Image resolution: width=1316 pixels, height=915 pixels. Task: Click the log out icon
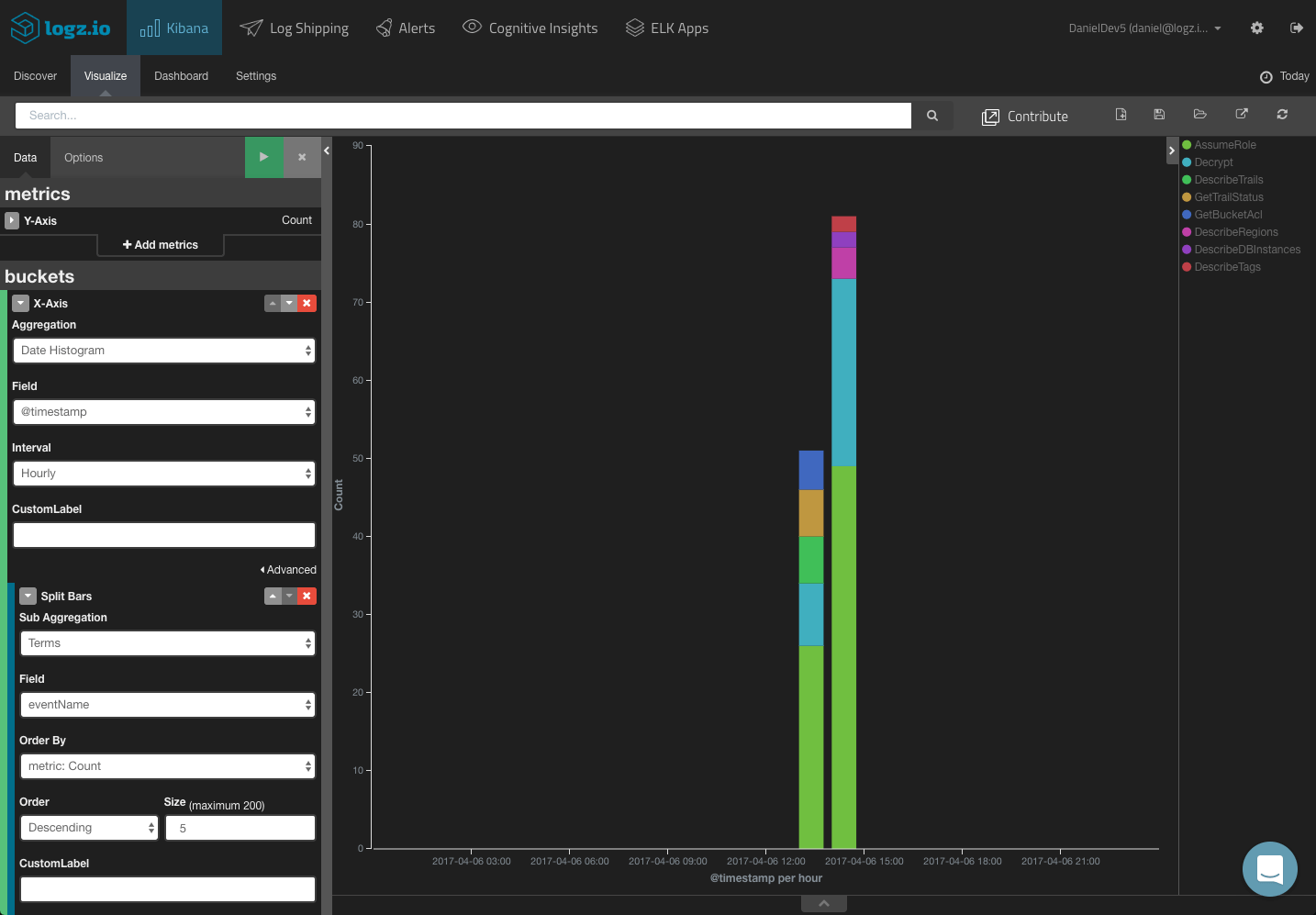tap(1297, 28)
